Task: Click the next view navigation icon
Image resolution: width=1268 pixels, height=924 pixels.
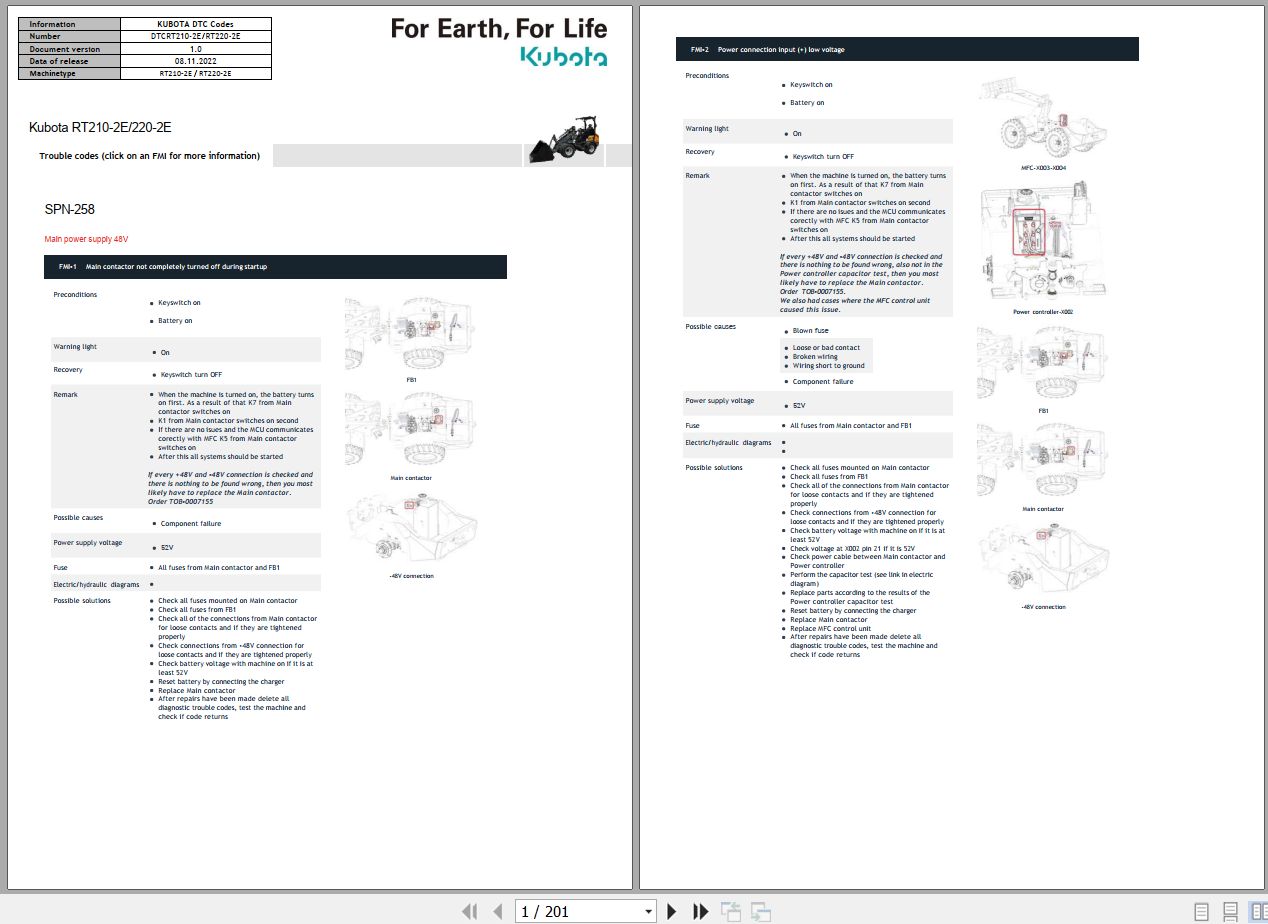Action: point(761,911)
